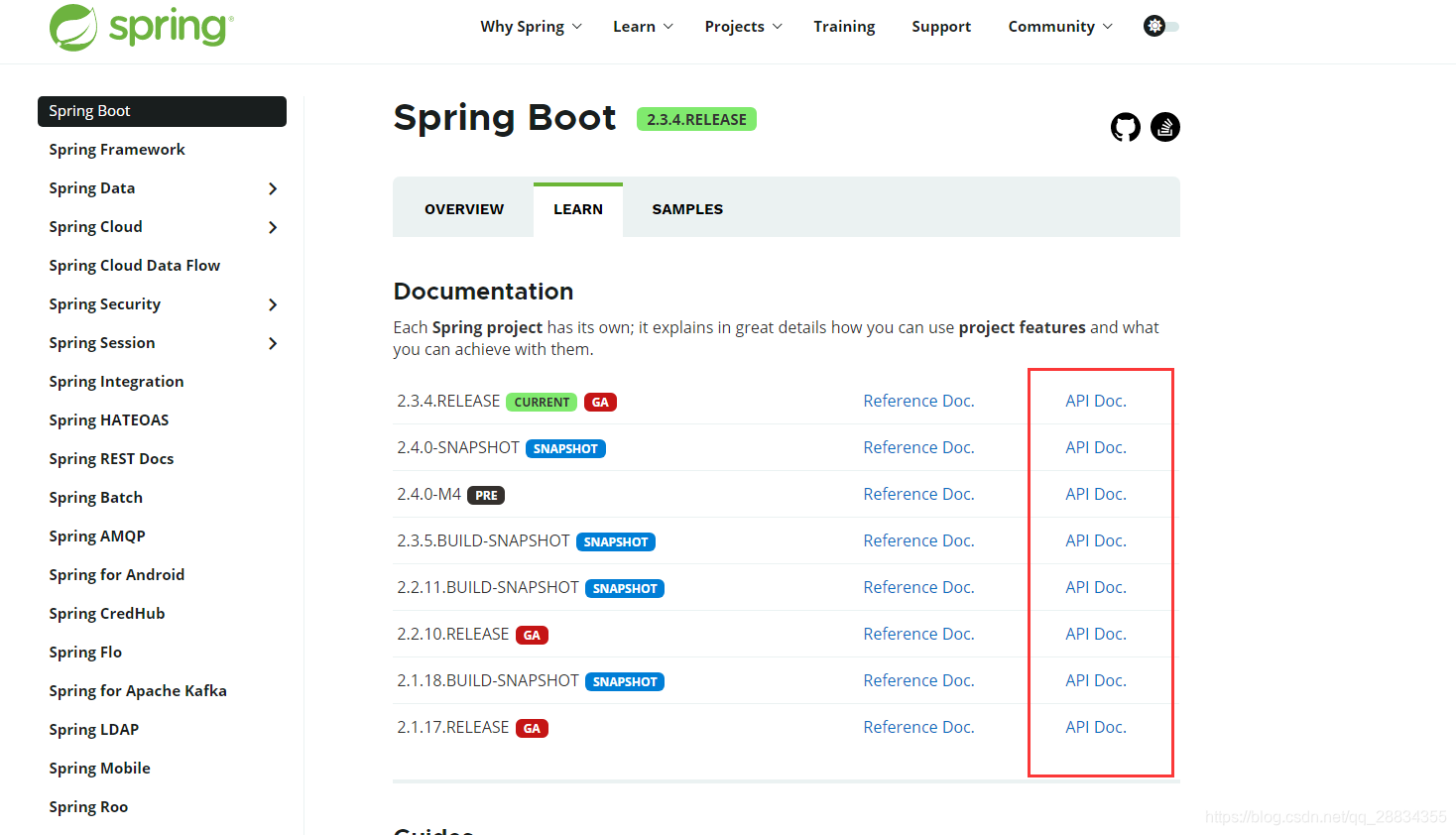Switch to the SAMPLES tab
The image size is (1456, 835).
(687, 209)
